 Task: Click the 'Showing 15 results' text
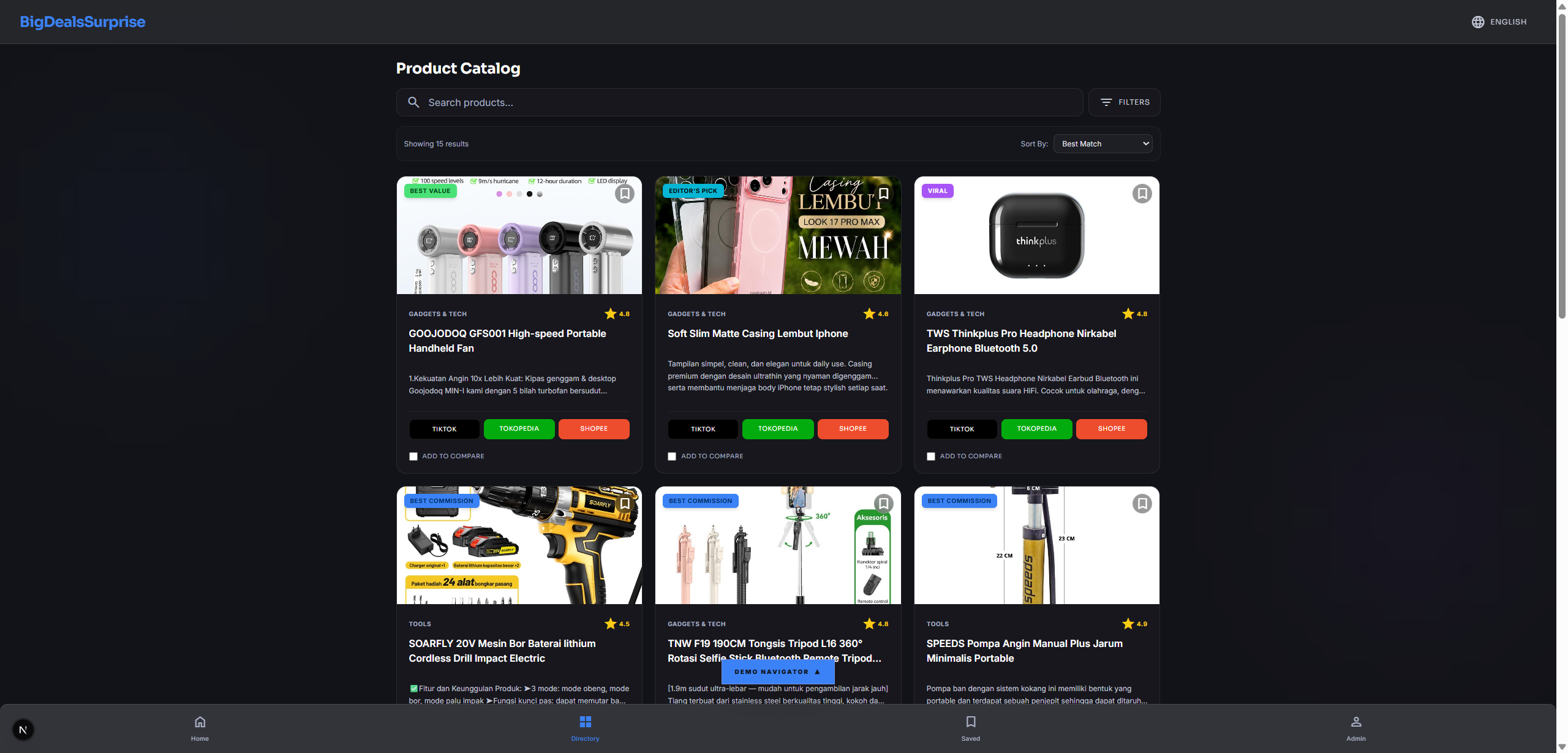(436, 144)
